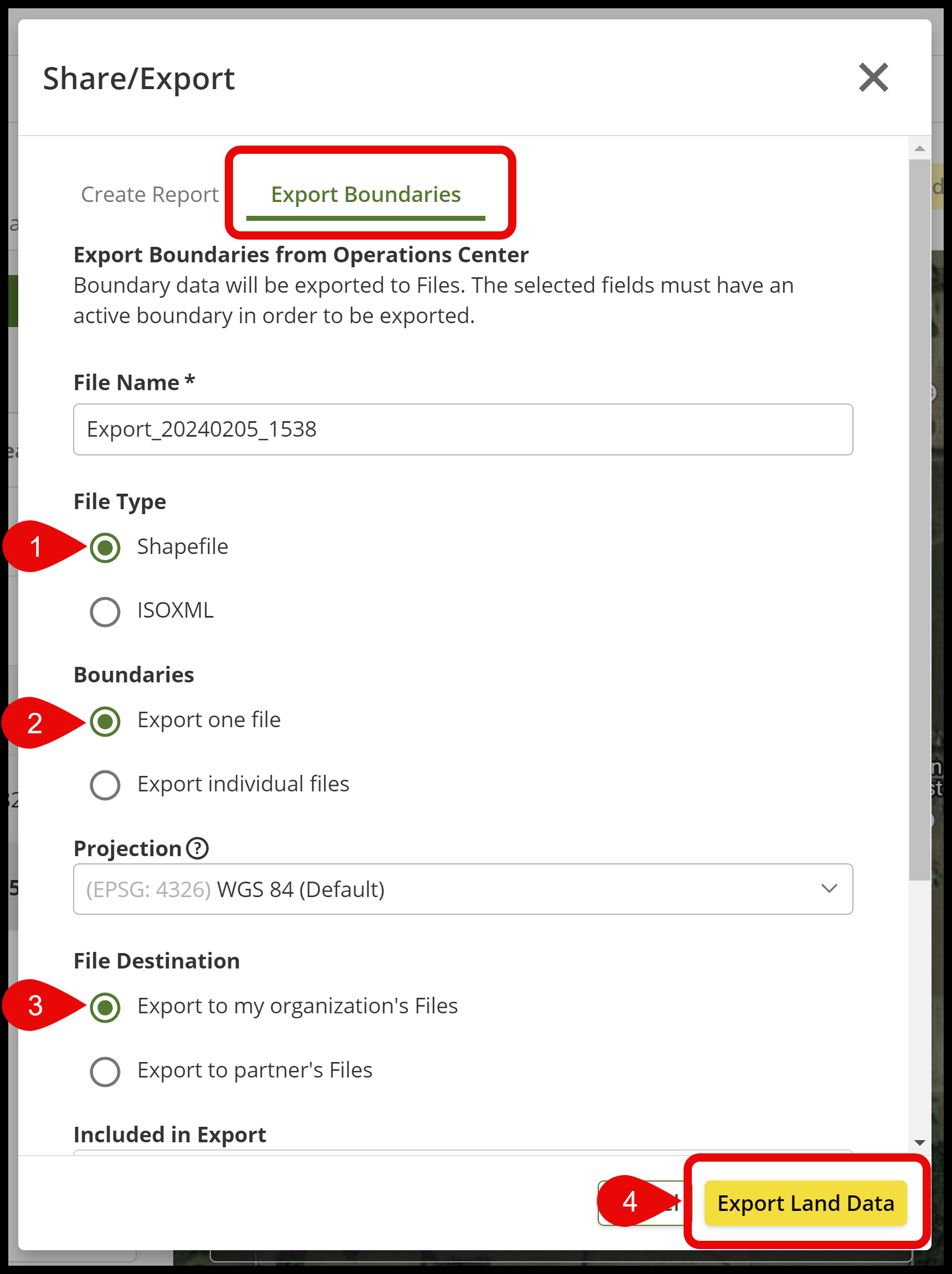Image resolution: width=952 pixels, height=1274 pixels.
Task: Select the Export Boundaries tab
Action: click(366, 195)
